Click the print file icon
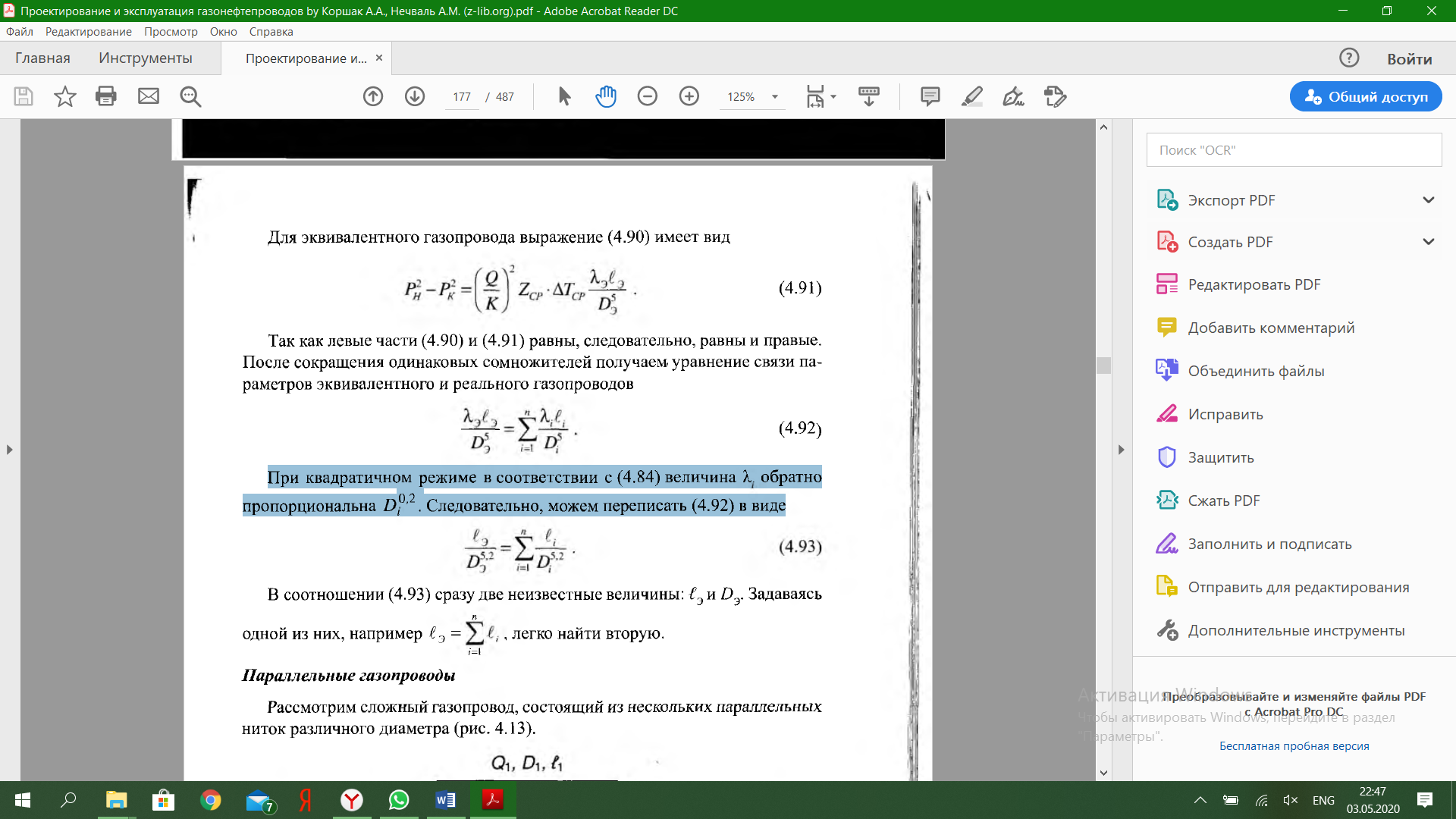 [106, 96]
